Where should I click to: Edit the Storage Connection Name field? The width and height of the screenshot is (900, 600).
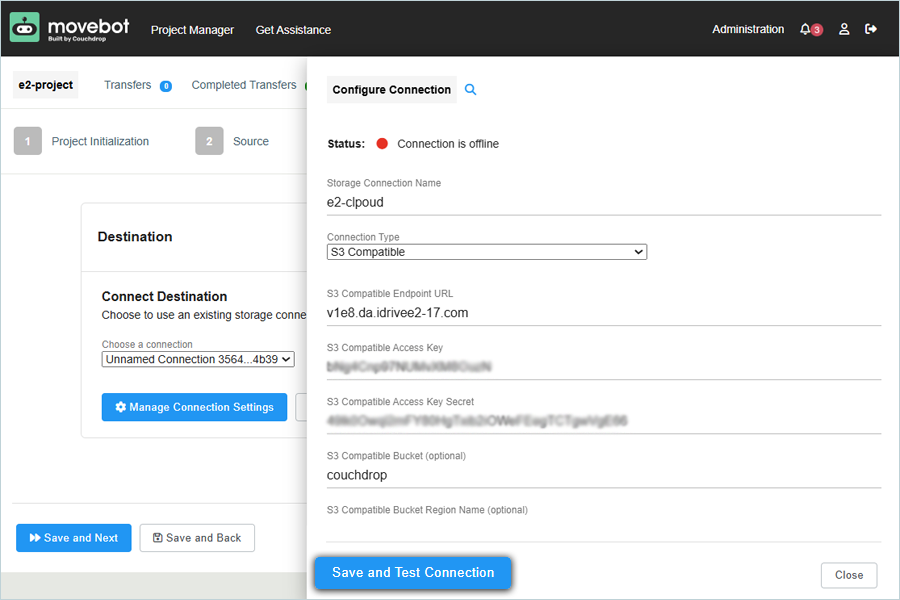pos(603,202)
